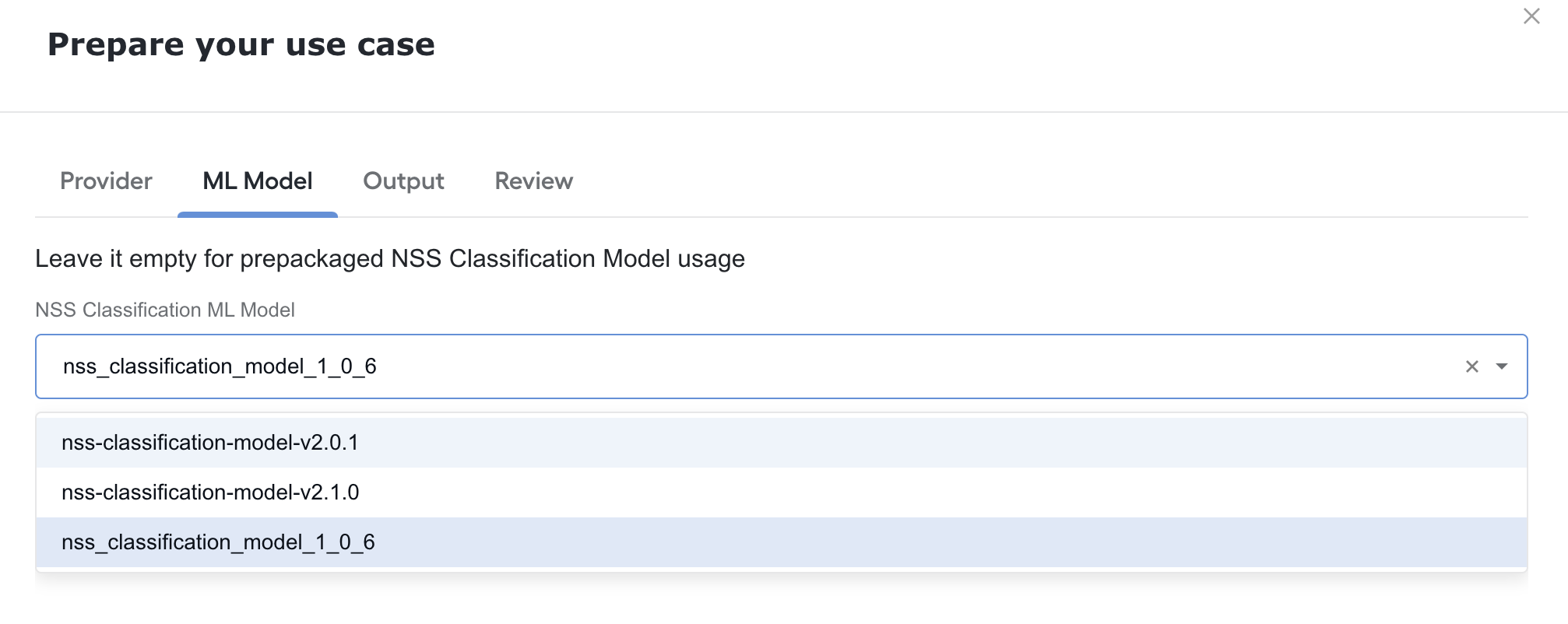Go to the Review tab
The height and width of the screenshot is (624, 1568).
pos(534,181)
